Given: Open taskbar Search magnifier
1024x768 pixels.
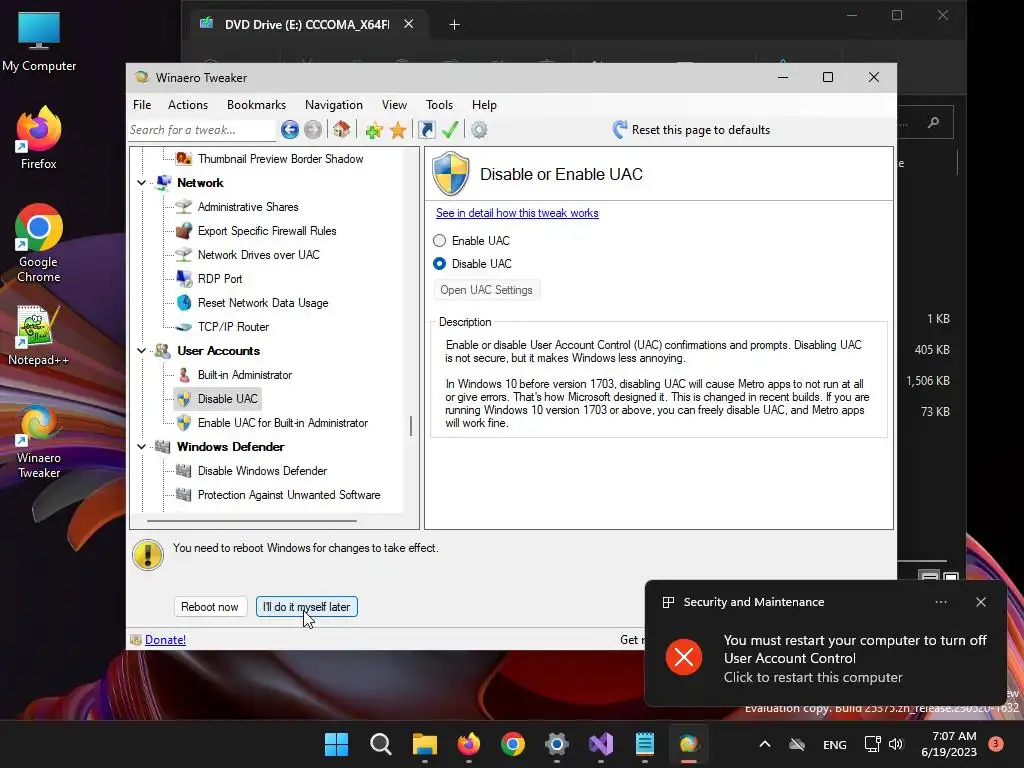Looking at the screenshot, I should click(380, 744).
